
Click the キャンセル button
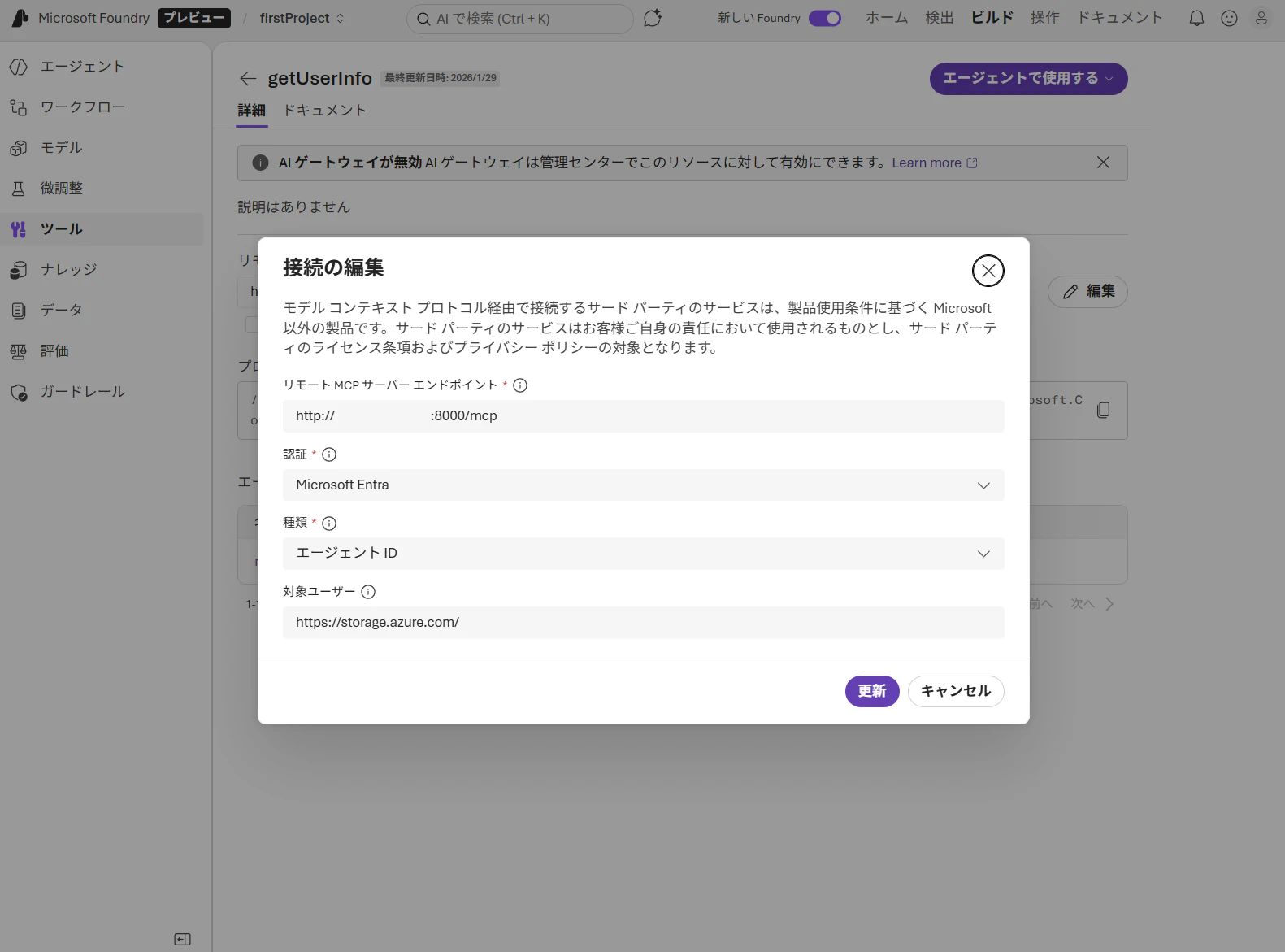tap(956, 691)
